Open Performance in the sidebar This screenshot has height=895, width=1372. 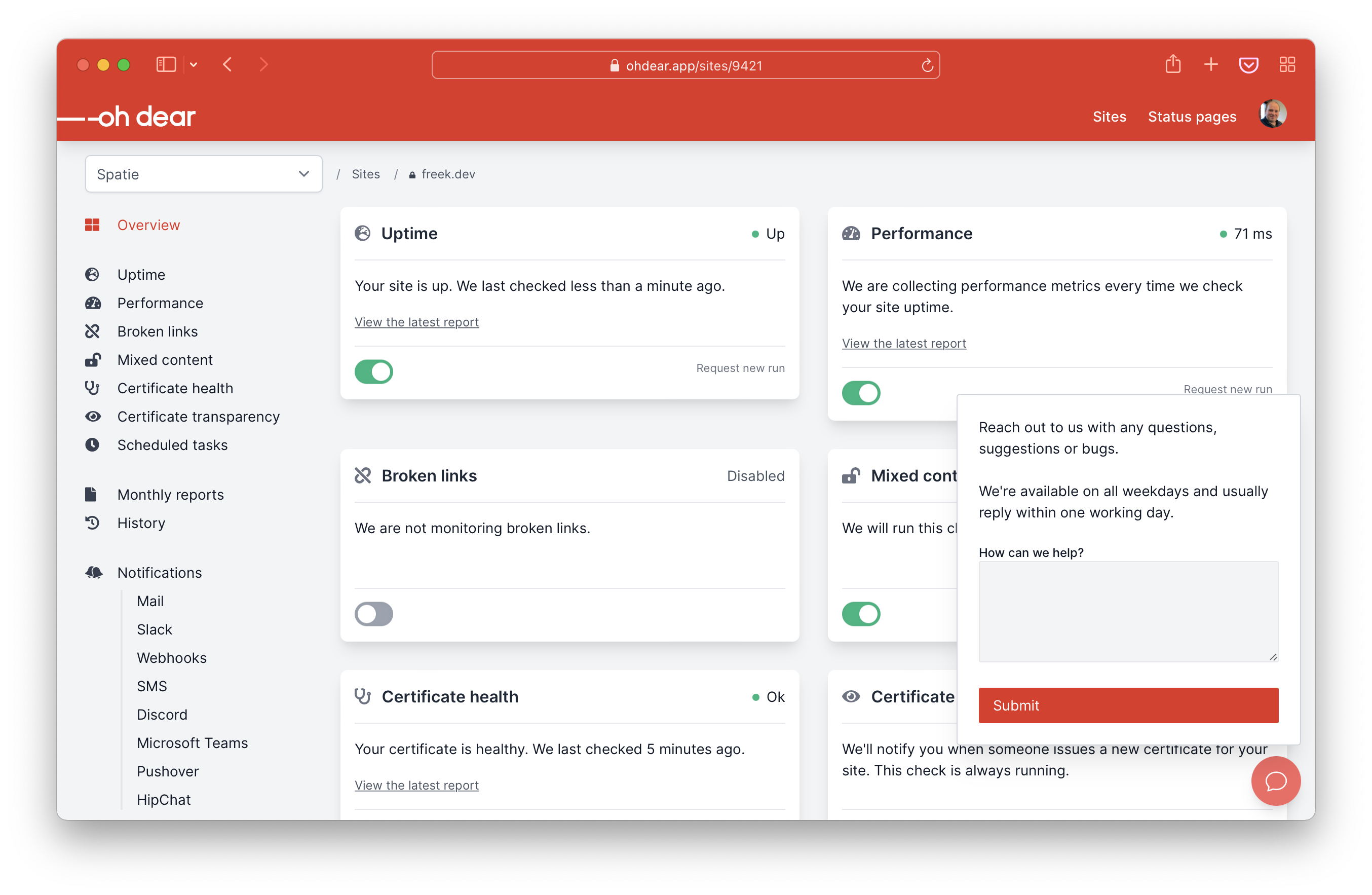(160, 303)
